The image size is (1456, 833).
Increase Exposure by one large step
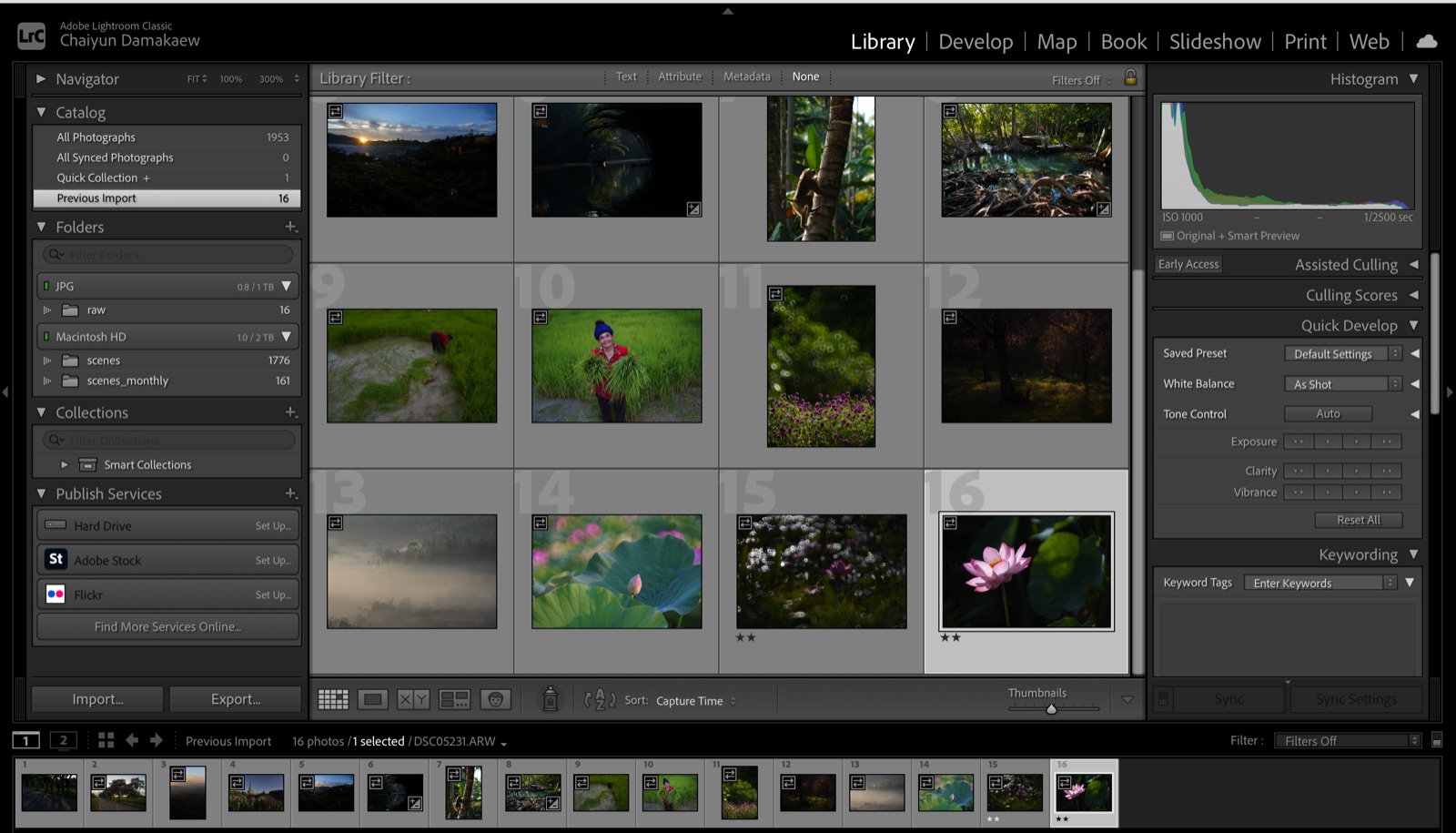point(1386,442)
